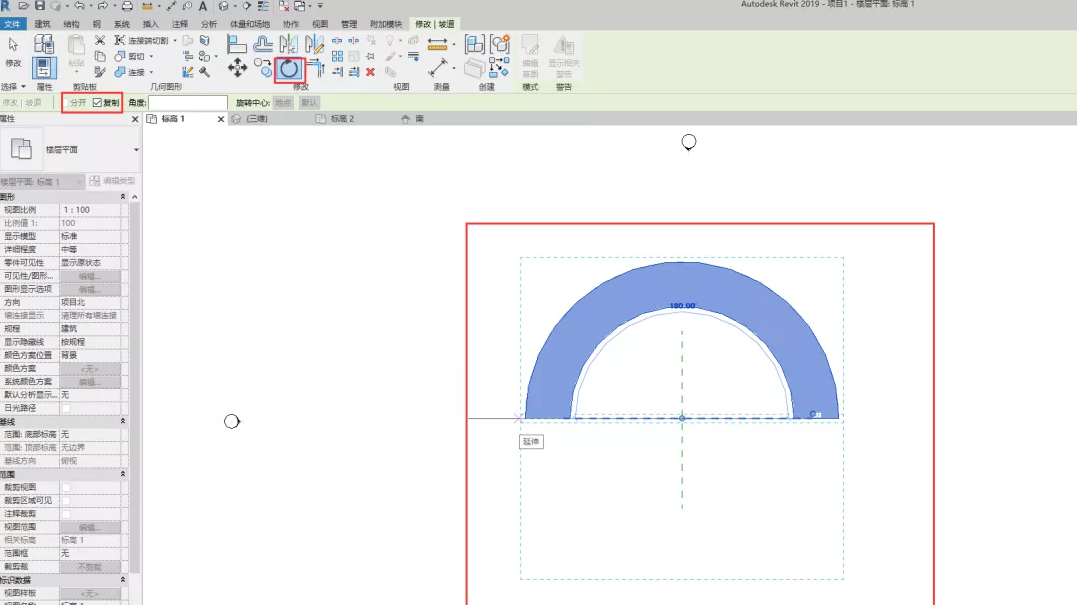Open Type Properties icon in Properties panel
The height and width of the screenshot is (605, 1077).
pos(44,44)
